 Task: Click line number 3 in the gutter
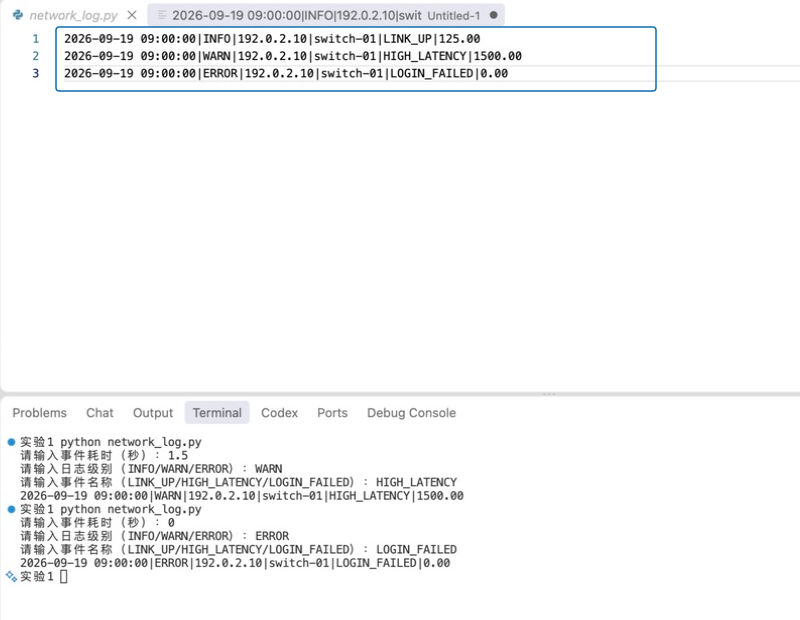click(x=36, y=73)
